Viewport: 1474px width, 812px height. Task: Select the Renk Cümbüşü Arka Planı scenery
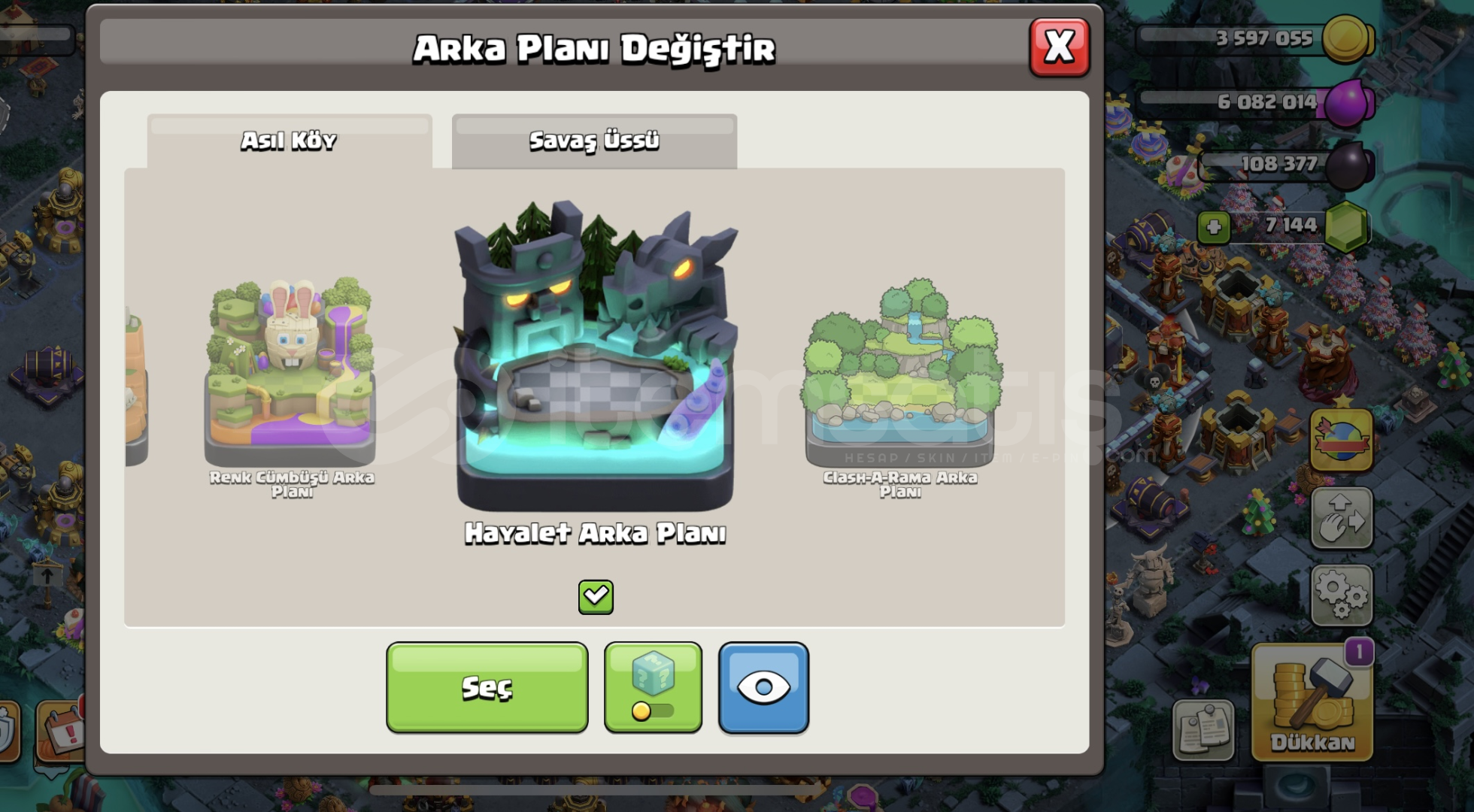pos(290,387)
